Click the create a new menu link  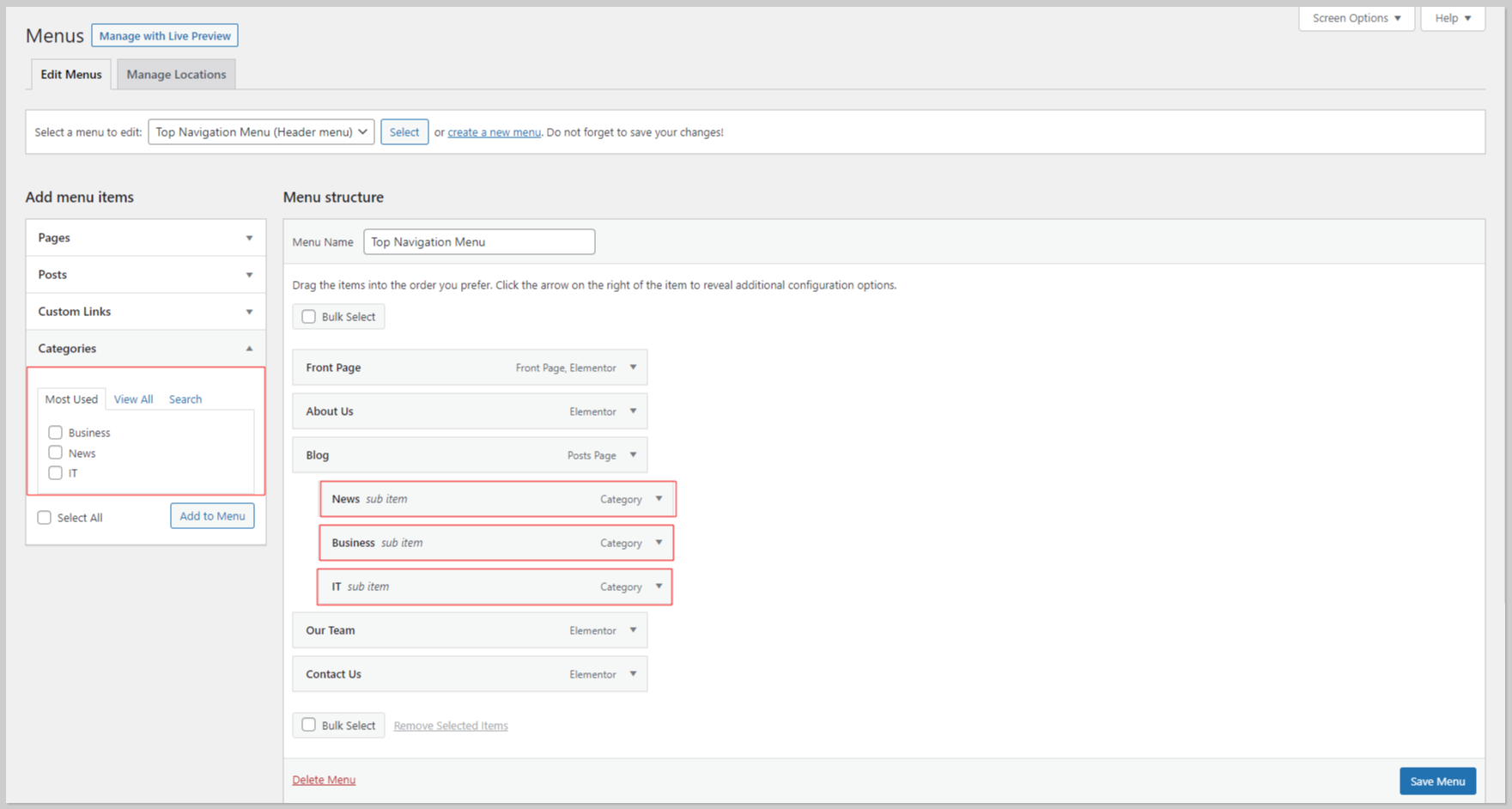tap(494, 132)
